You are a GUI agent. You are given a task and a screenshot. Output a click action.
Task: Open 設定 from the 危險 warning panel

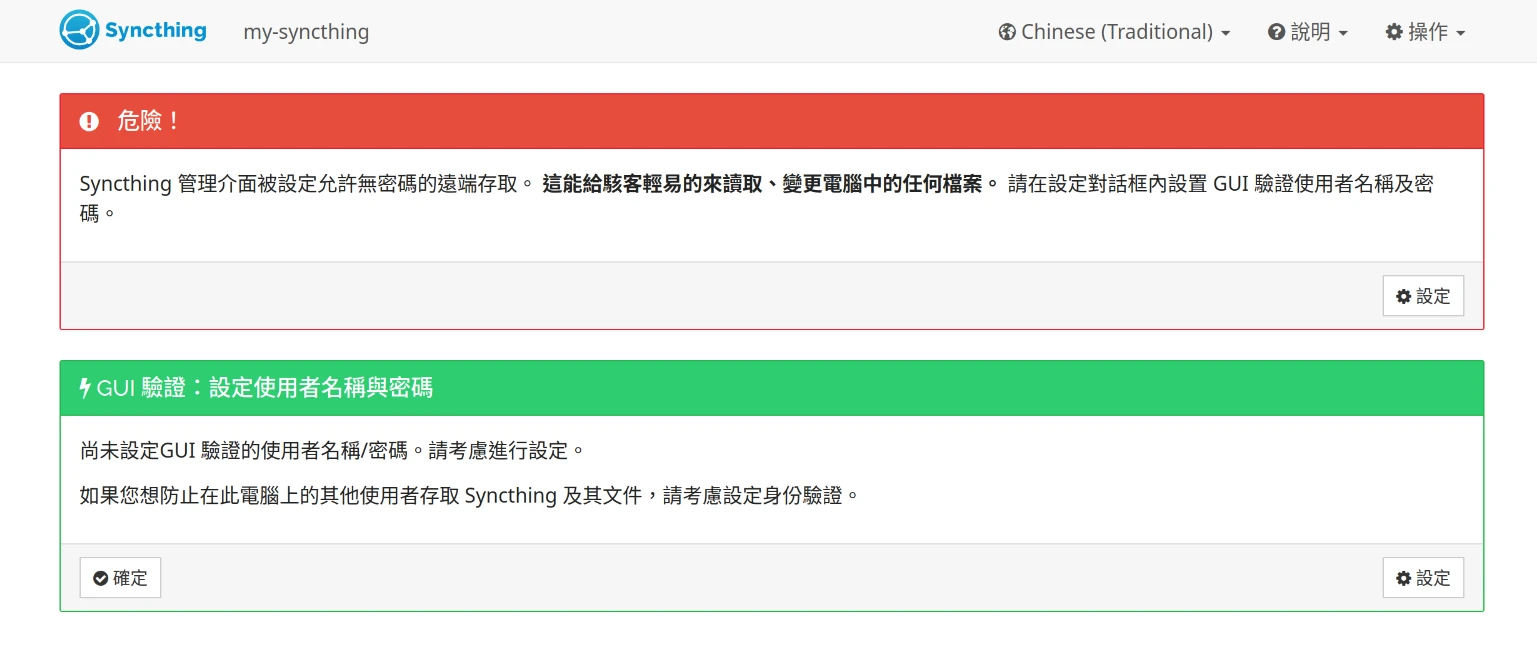pos(1423,296)
